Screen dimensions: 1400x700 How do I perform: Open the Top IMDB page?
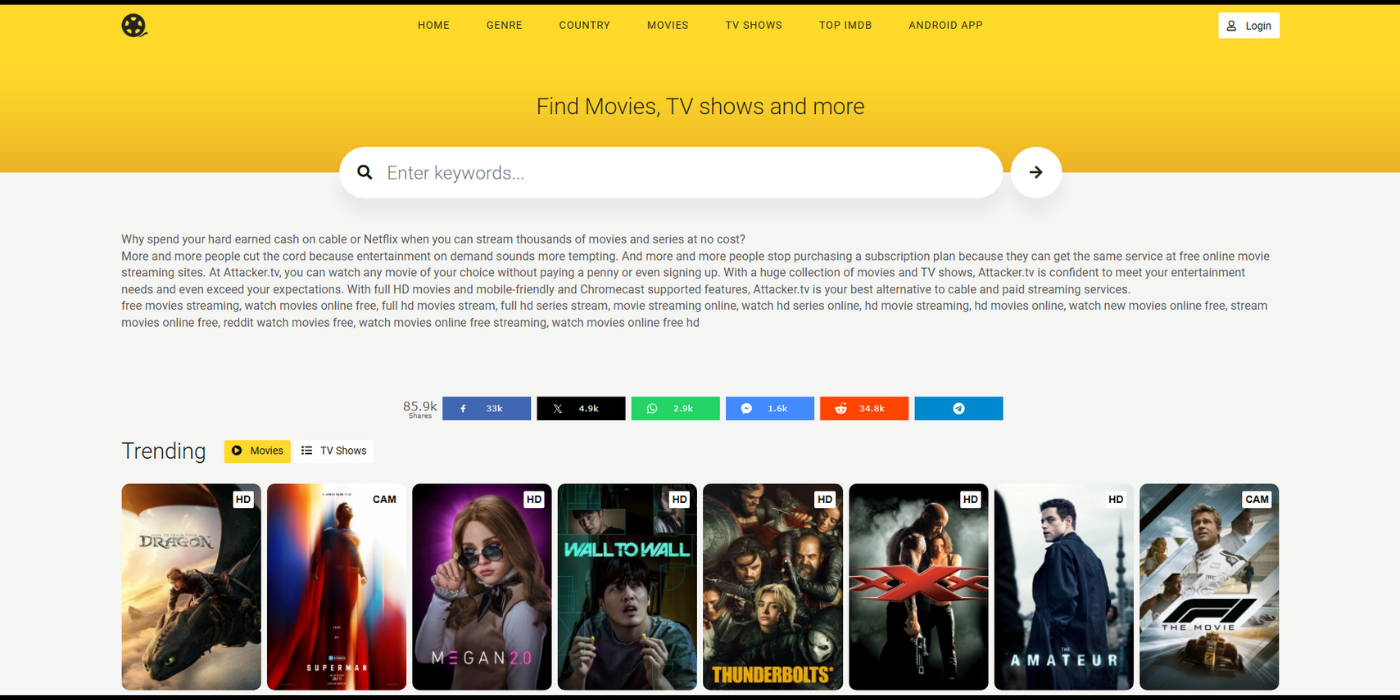[x=846, y=25]
